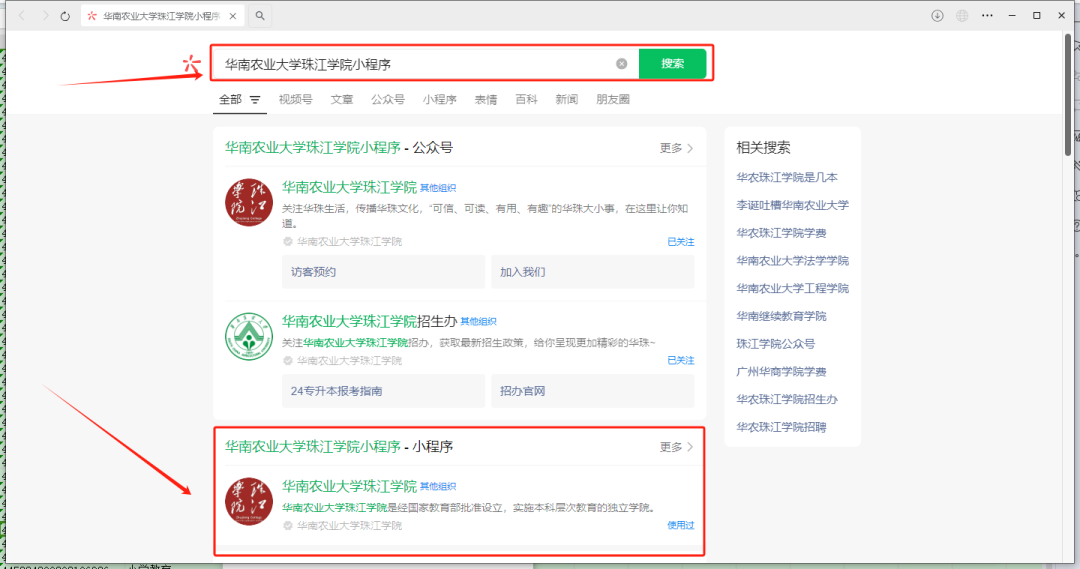Click related search 华南继续教育学院
Screen dimensions: 1080x569
[781, 316]
